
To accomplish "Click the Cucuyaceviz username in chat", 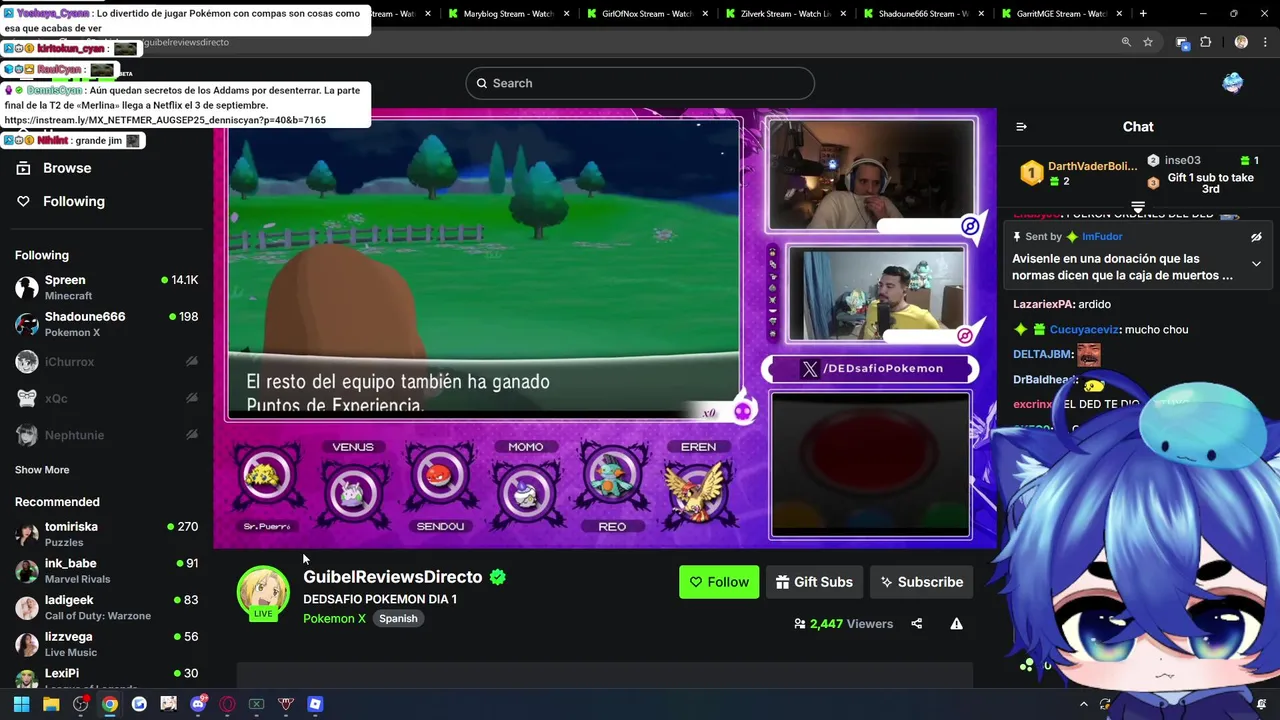I will pyautogui.click(x=1084, y=329).
